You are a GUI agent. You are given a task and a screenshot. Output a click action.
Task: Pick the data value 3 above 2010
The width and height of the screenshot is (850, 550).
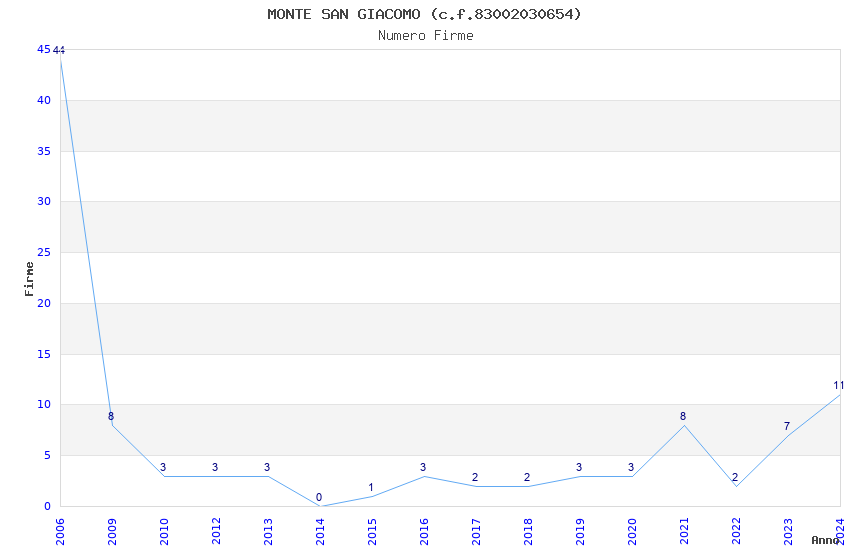[x=163, y=468]
